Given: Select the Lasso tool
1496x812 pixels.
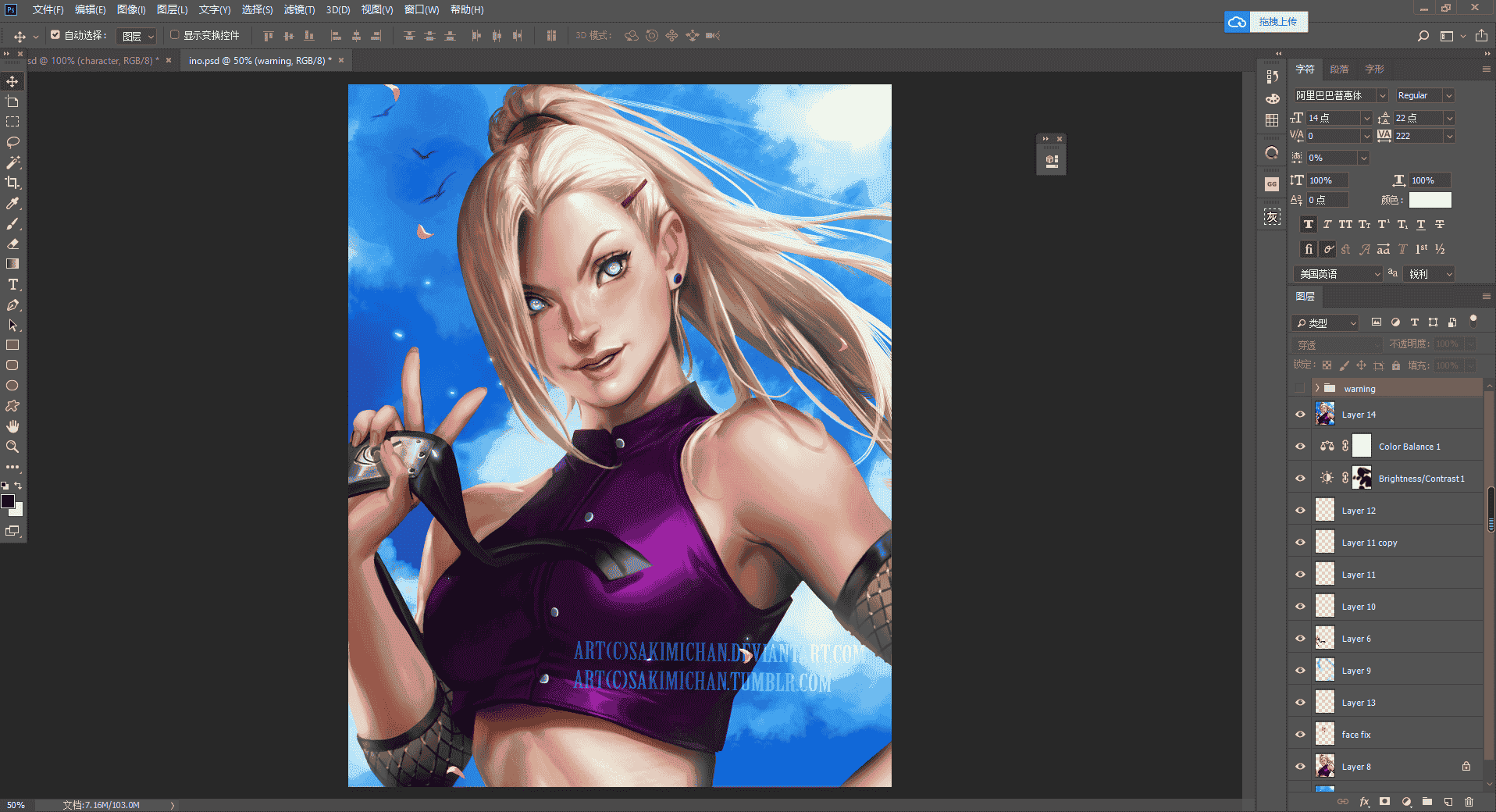Looking at the screenshot, I should tap(12, 142).
